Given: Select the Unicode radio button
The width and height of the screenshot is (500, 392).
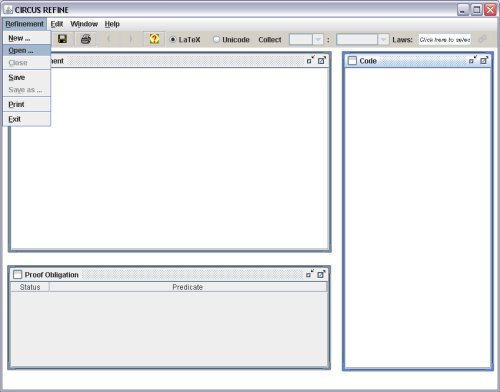Looking at the screenshot, I should tap(216, 40).
